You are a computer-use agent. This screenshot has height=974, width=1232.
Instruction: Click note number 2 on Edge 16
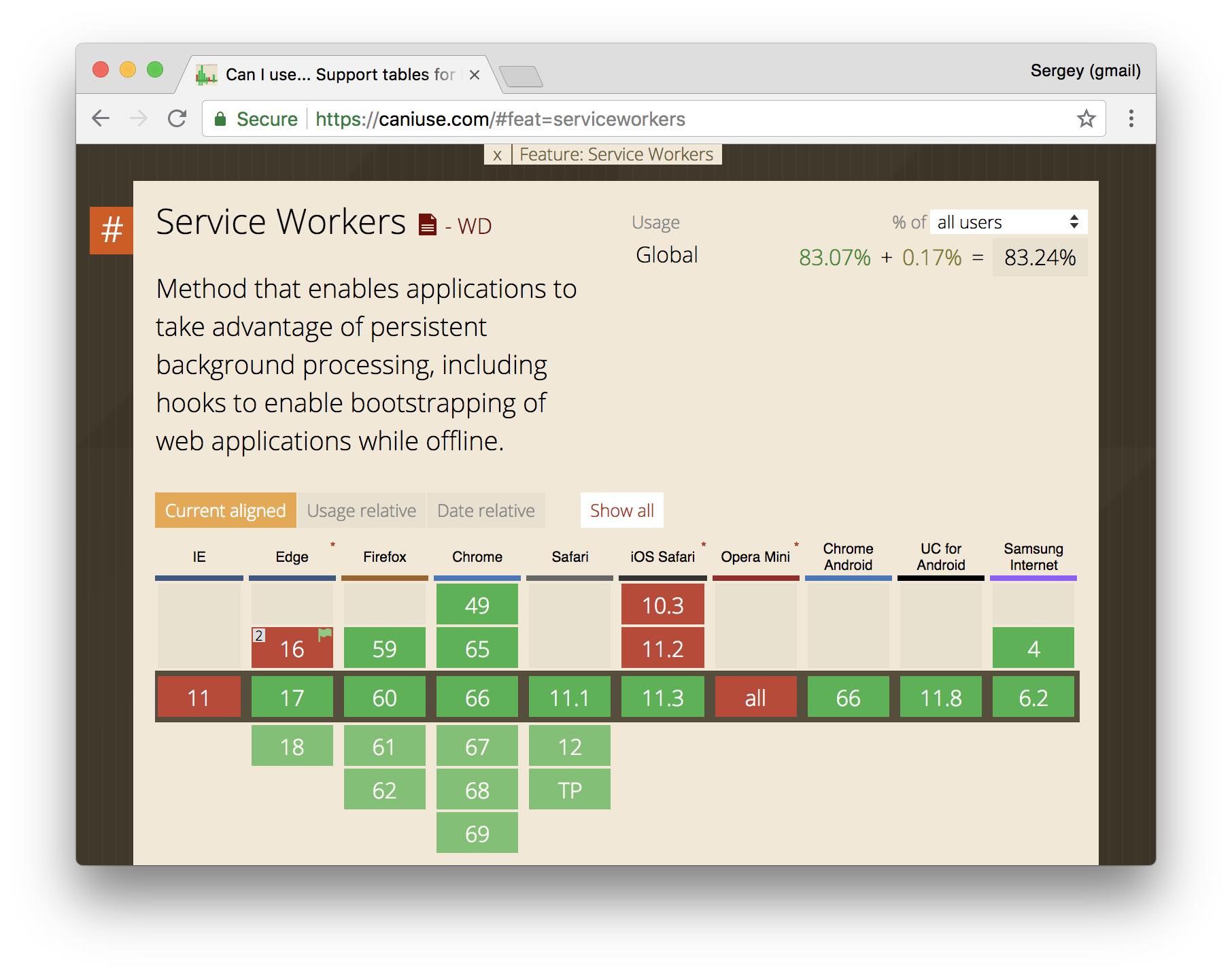(258, 635)
